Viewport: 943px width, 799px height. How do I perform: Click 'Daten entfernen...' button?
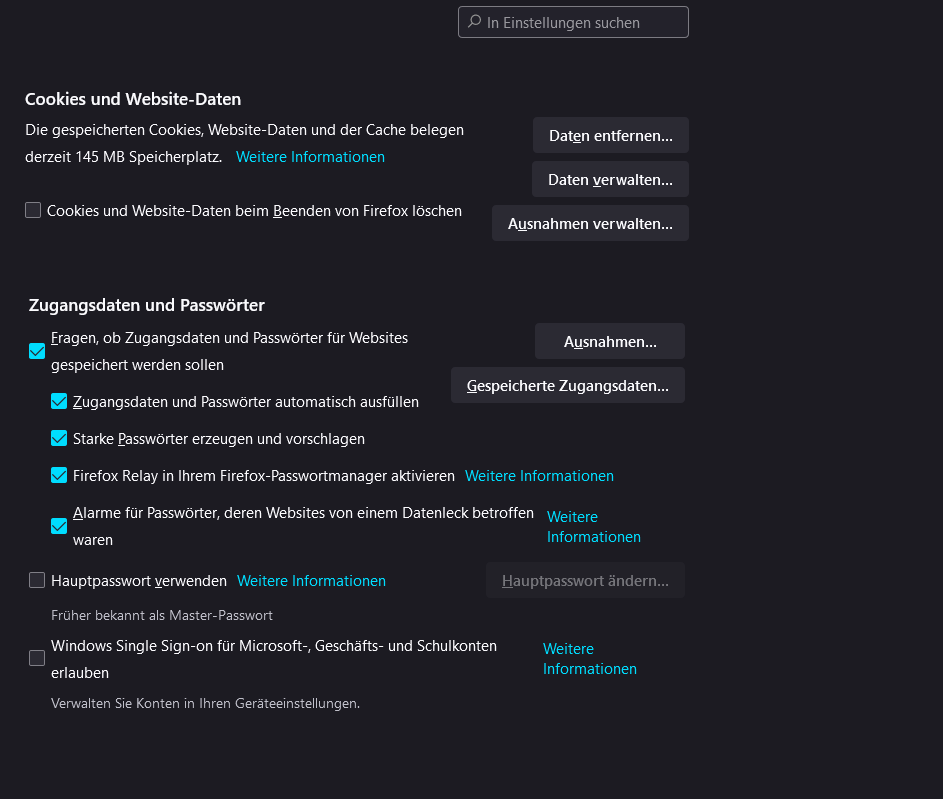tap(610, 135)
